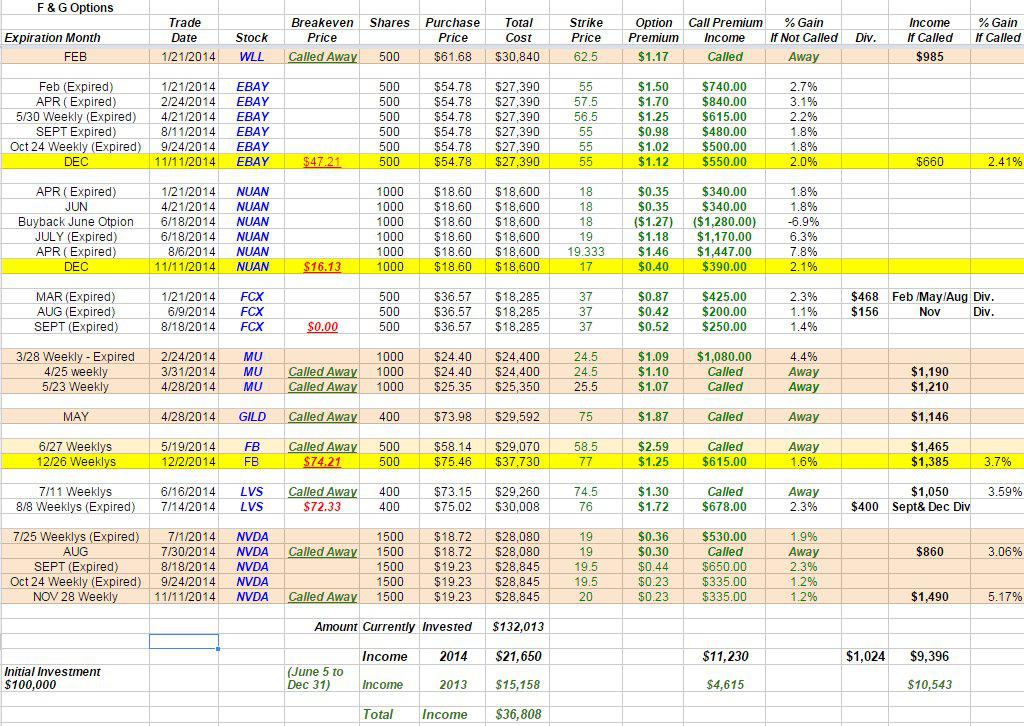
Task: Select the 'Sept& Dec Div' note cell
Action: pyautogui.click(x=931, y=507)
